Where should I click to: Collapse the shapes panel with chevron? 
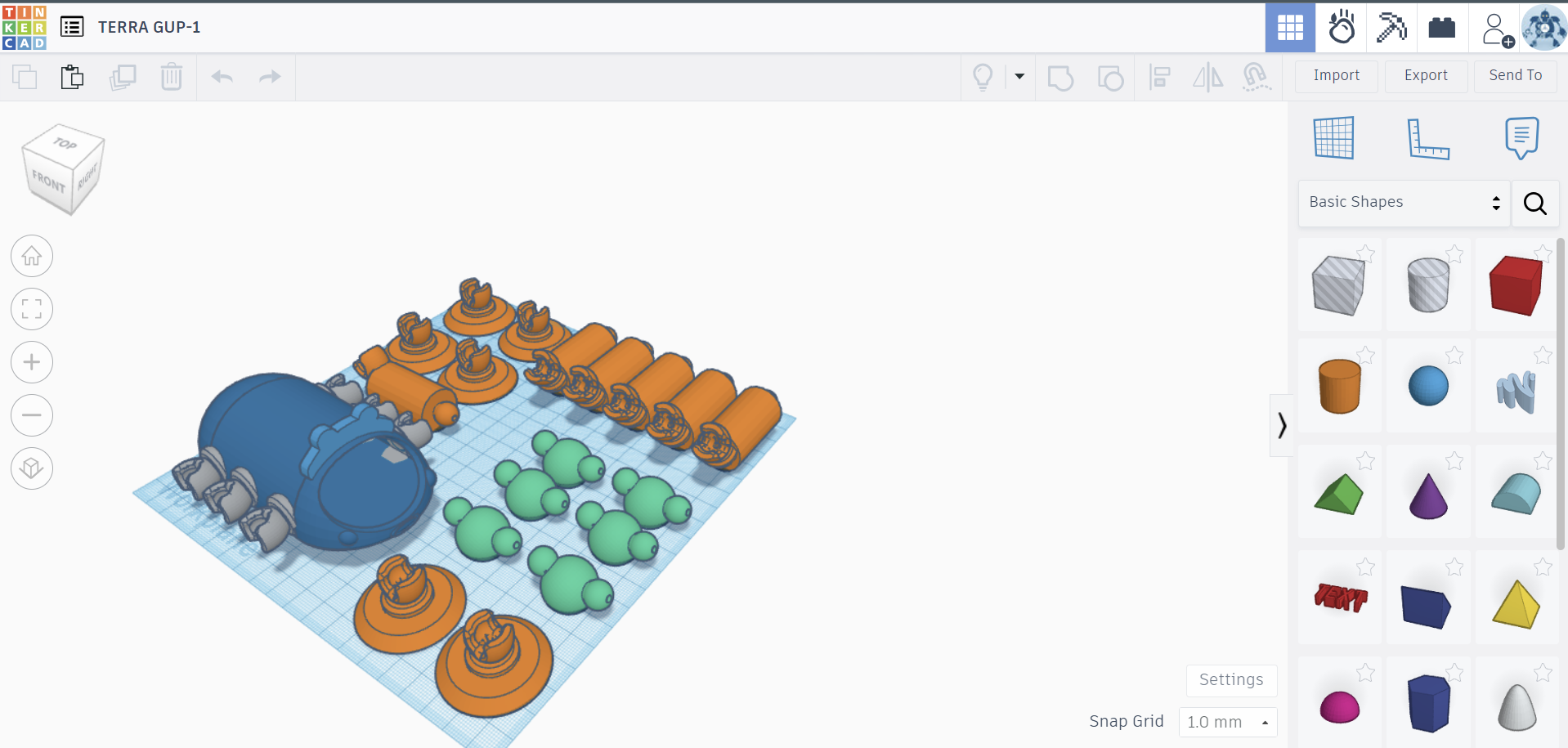click(x=1281, y=425)
